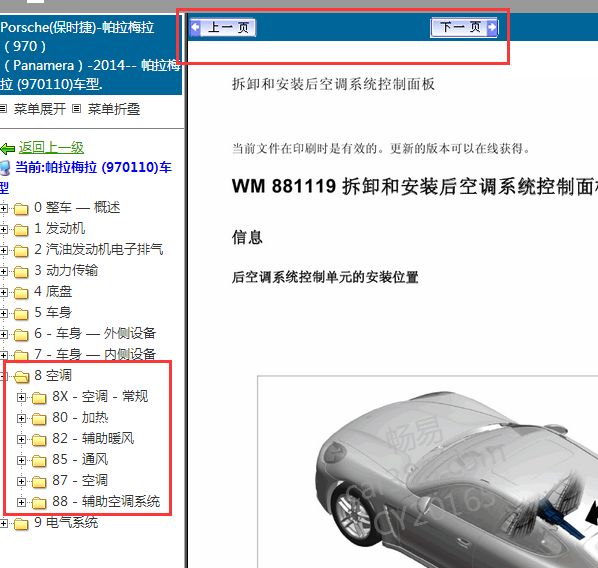Select tree item 1 发动机
This screenshot has height=568, width=598.
click(x=59, y=228)
